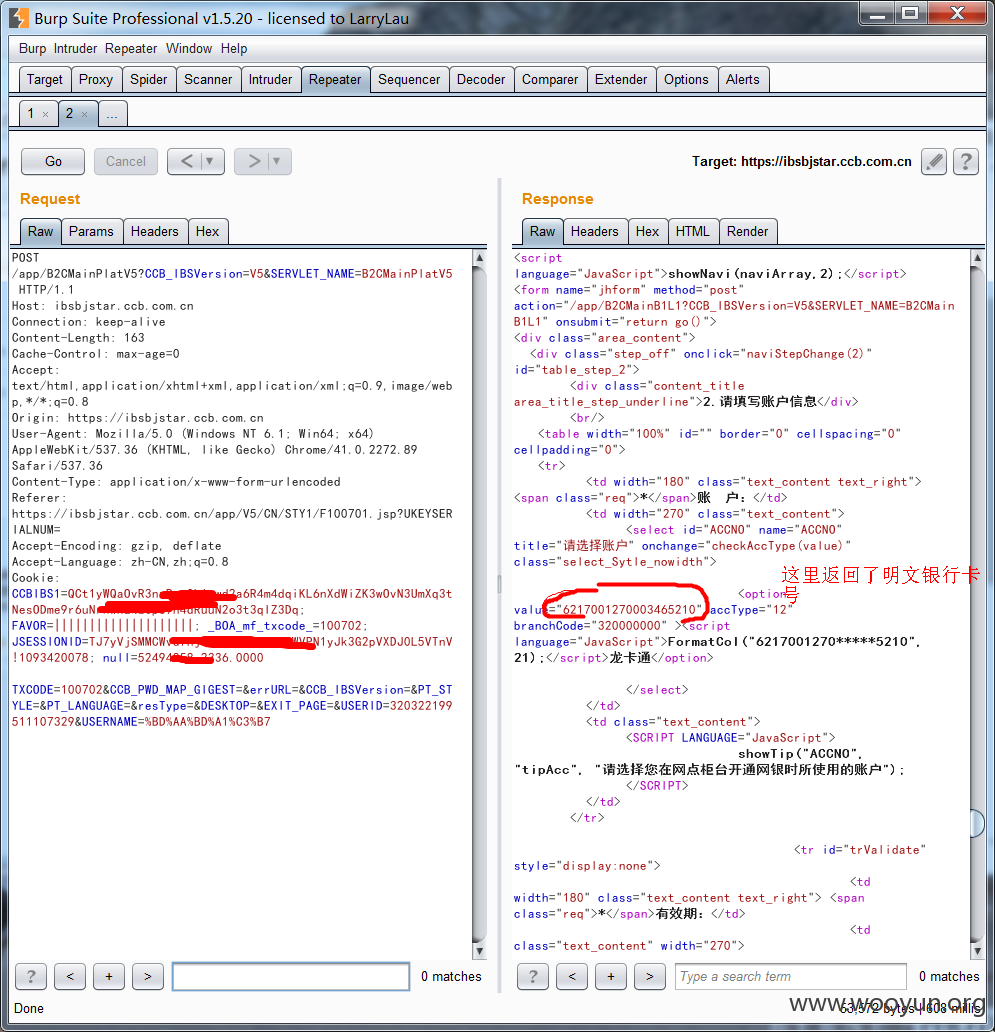This screenshot has width=995, height=1032.
Task: Click Burp Suite lightning logo icon
Action: point(18,18)
